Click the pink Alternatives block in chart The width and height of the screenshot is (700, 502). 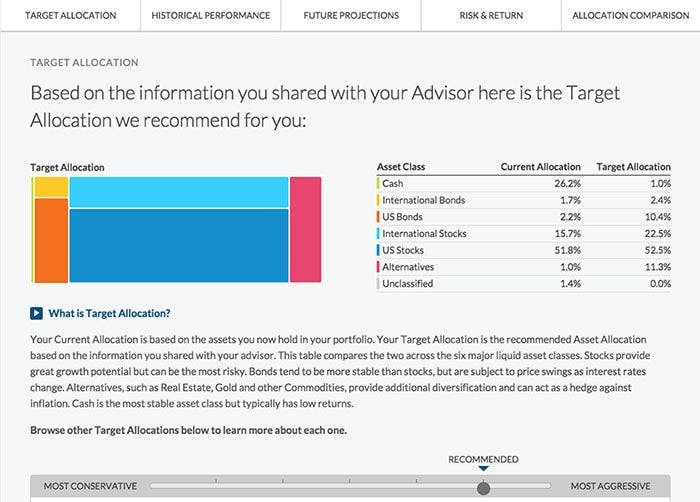coord(305,230)
